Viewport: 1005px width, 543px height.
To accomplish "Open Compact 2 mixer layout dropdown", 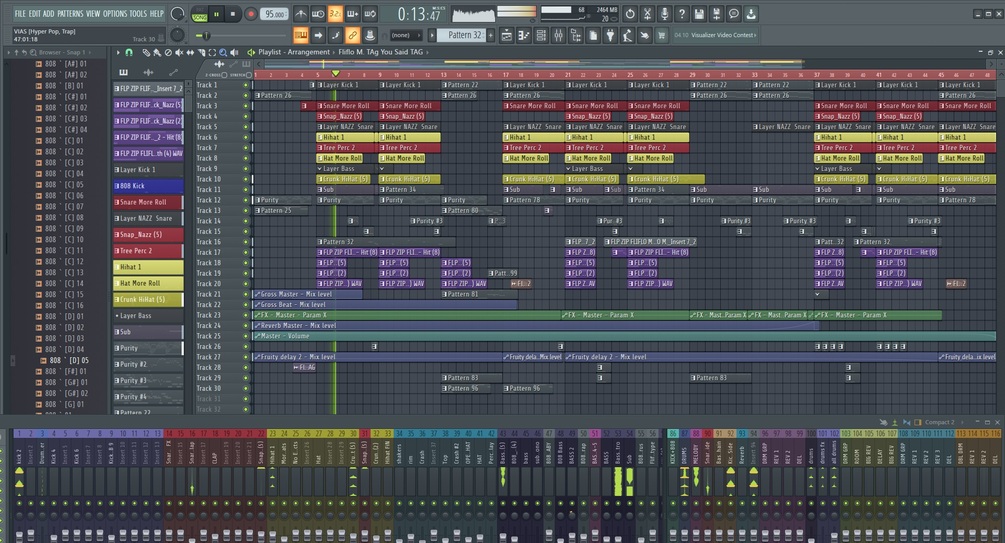I will (x=939, y=422).
